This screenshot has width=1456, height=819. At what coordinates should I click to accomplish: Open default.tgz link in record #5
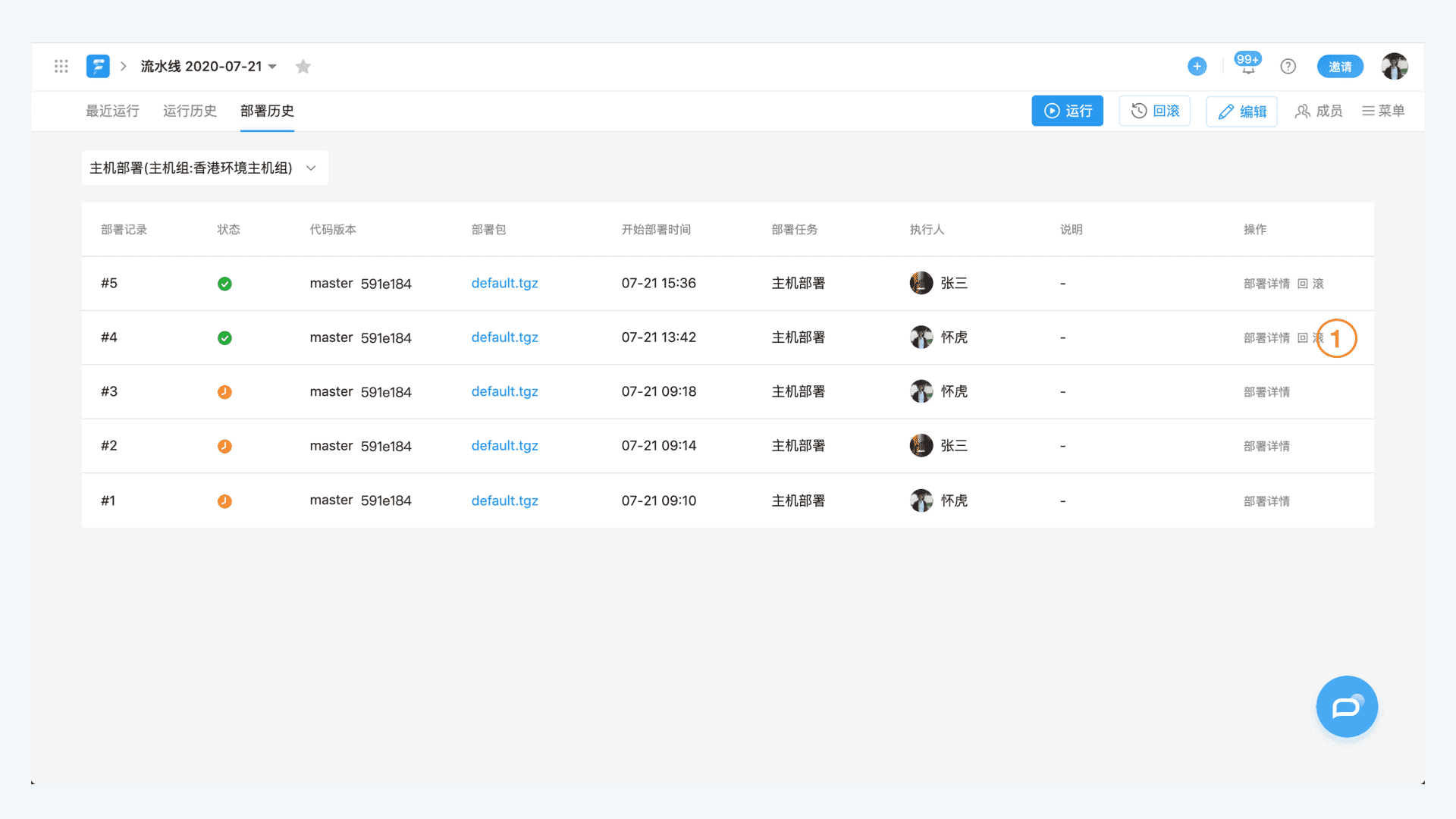click(504, 284)
